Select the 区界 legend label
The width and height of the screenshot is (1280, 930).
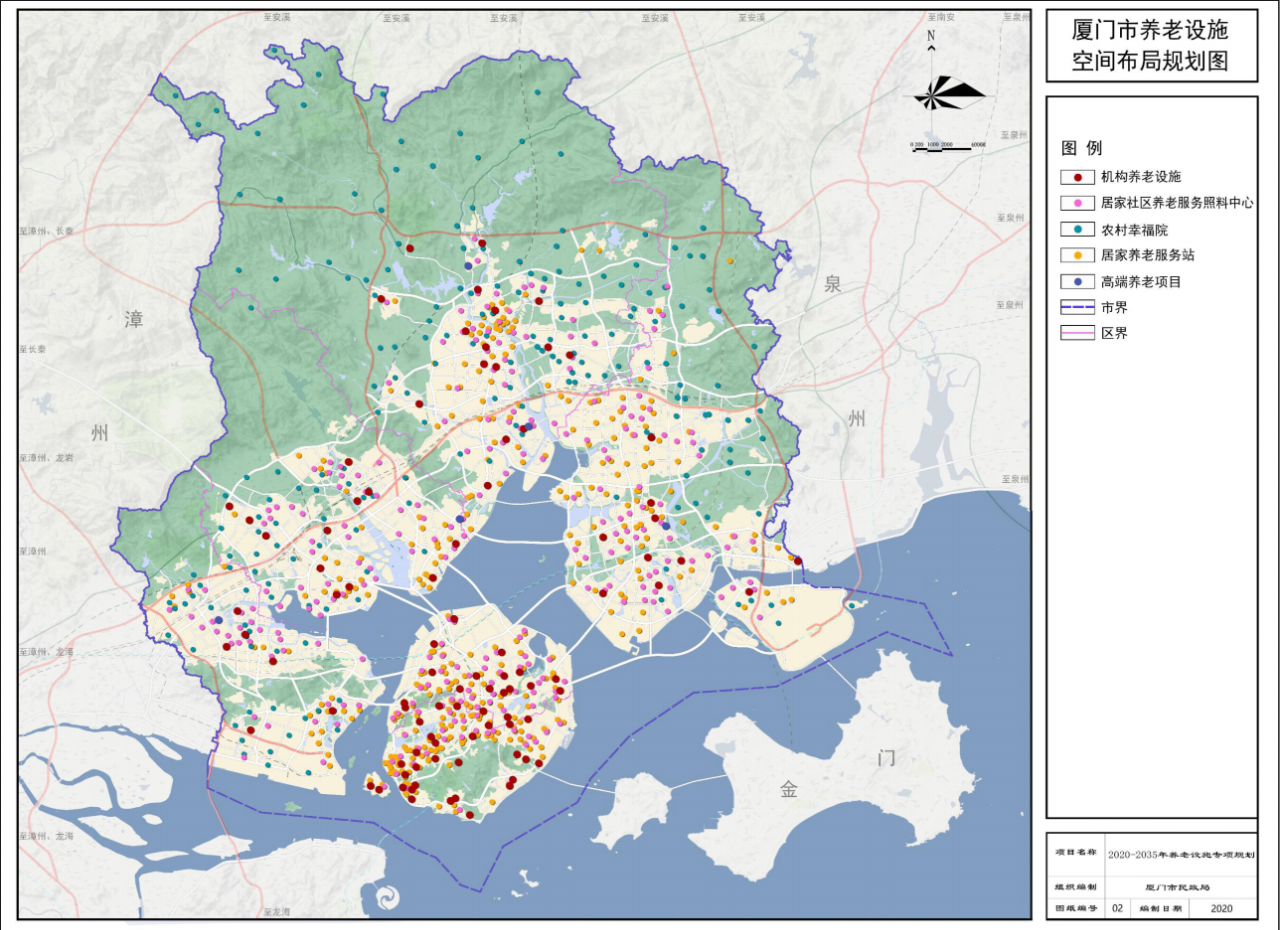coord(1114,333)
